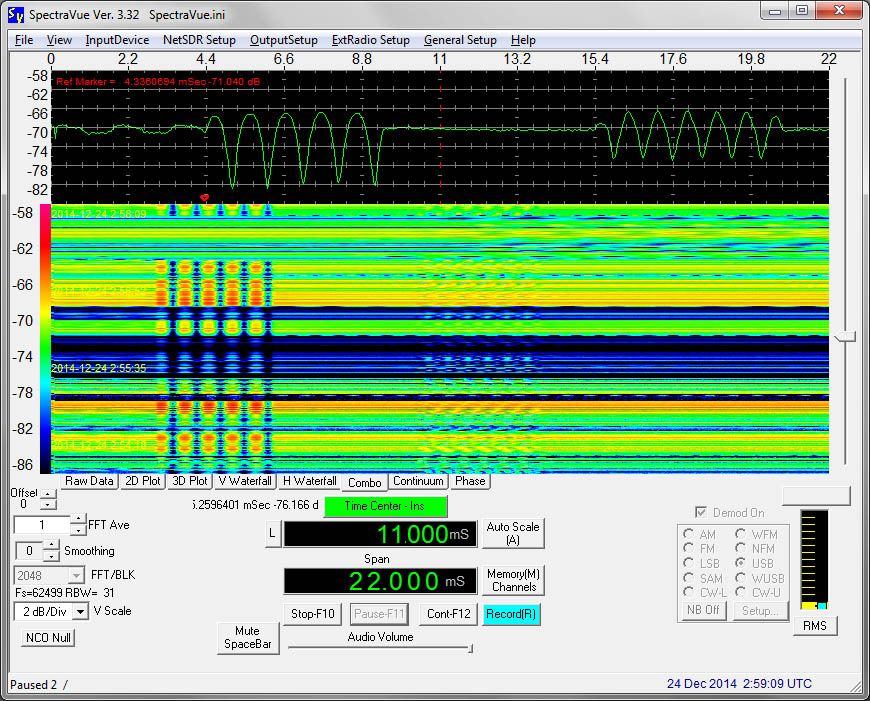Open the Help menu
The image size is (870, 701).
pyautogui.click(x=523, y=40)
